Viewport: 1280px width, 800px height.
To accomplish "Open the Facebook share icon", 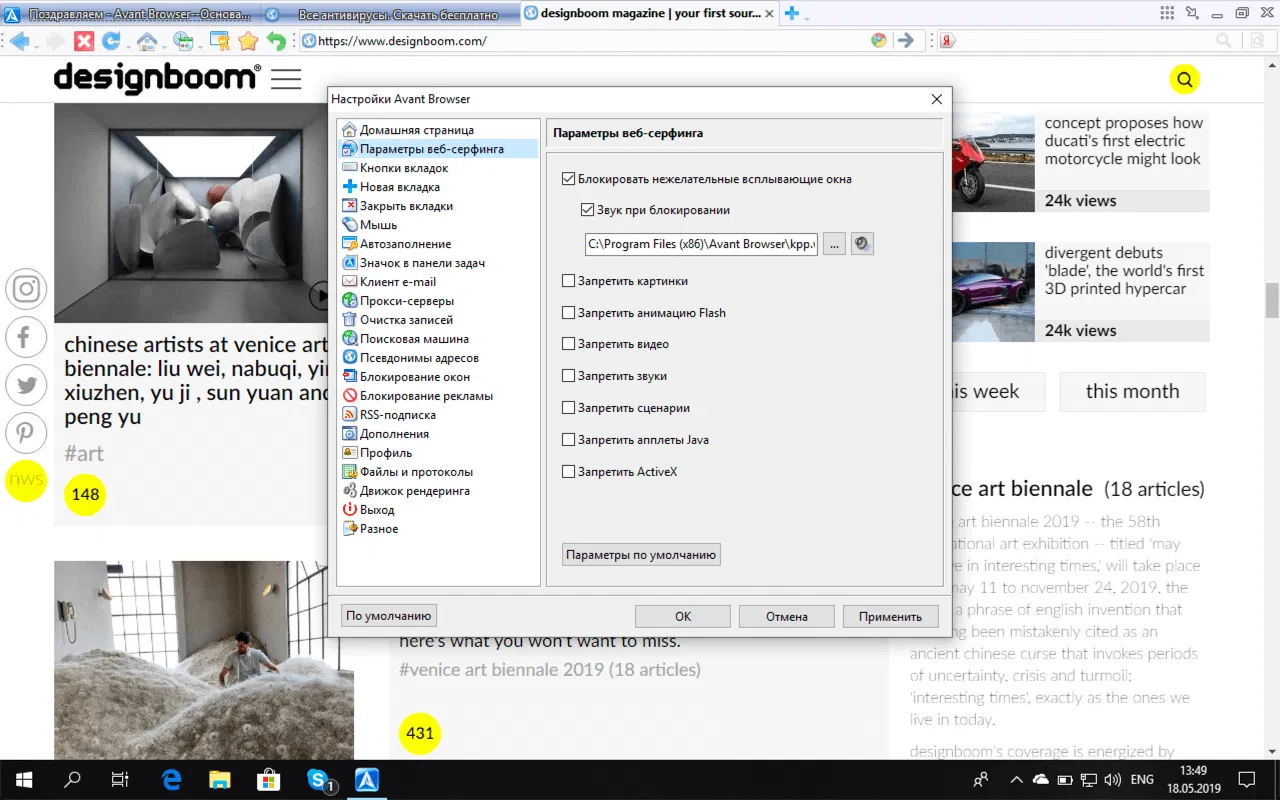I will pyautogui.click(x=26, y=337).
